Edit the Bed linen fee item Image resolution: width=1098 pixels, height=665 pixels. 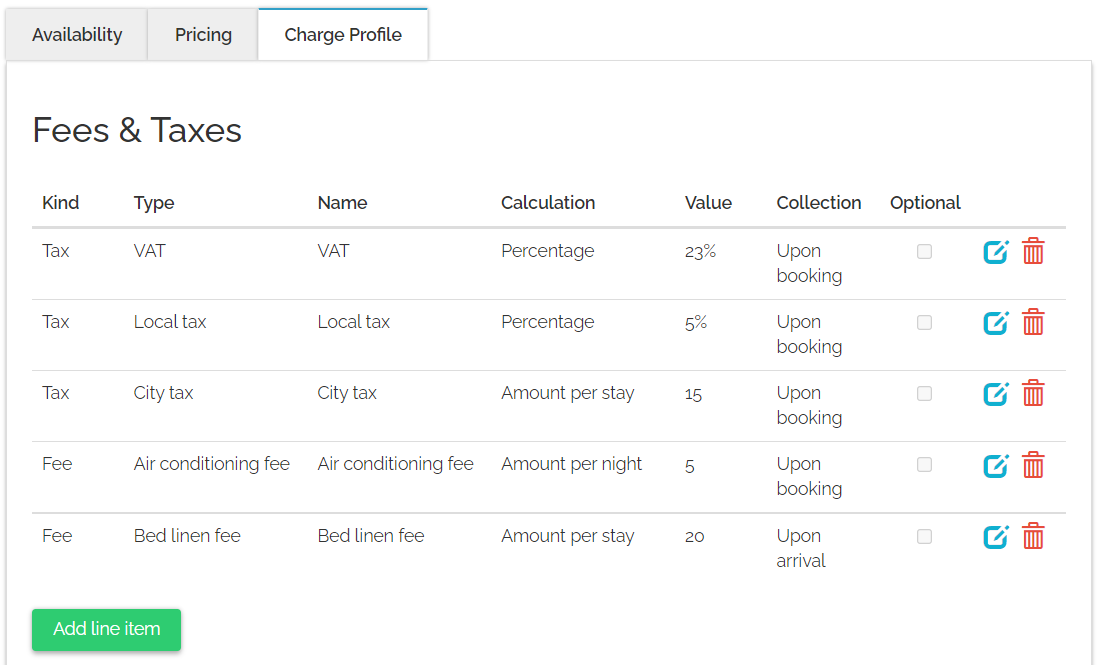click(x=996, y=537)
